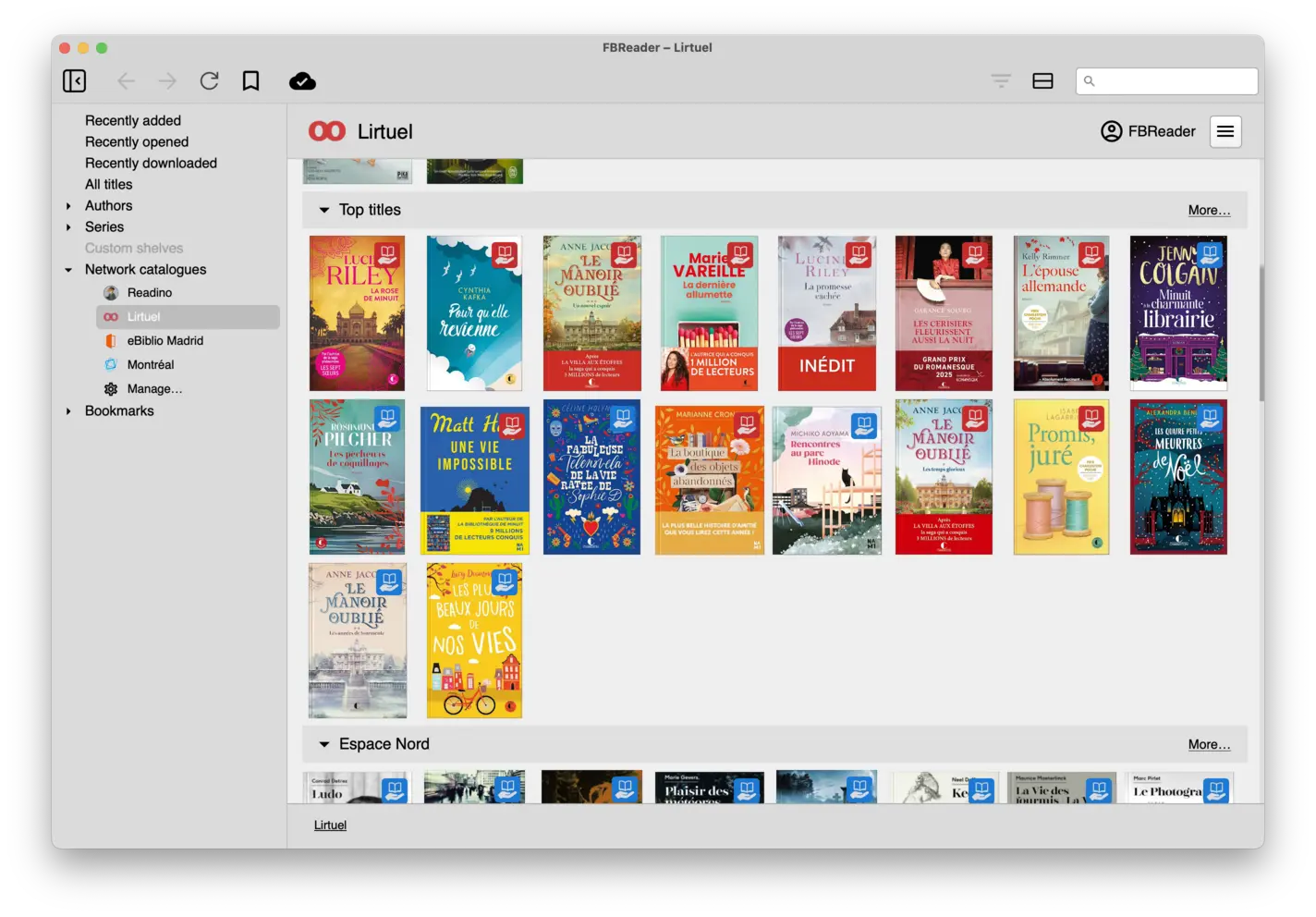The image size is (1316, 917).
Task: Click borrow badge on La fabuleuse telenovela
Action: point(623,420)
